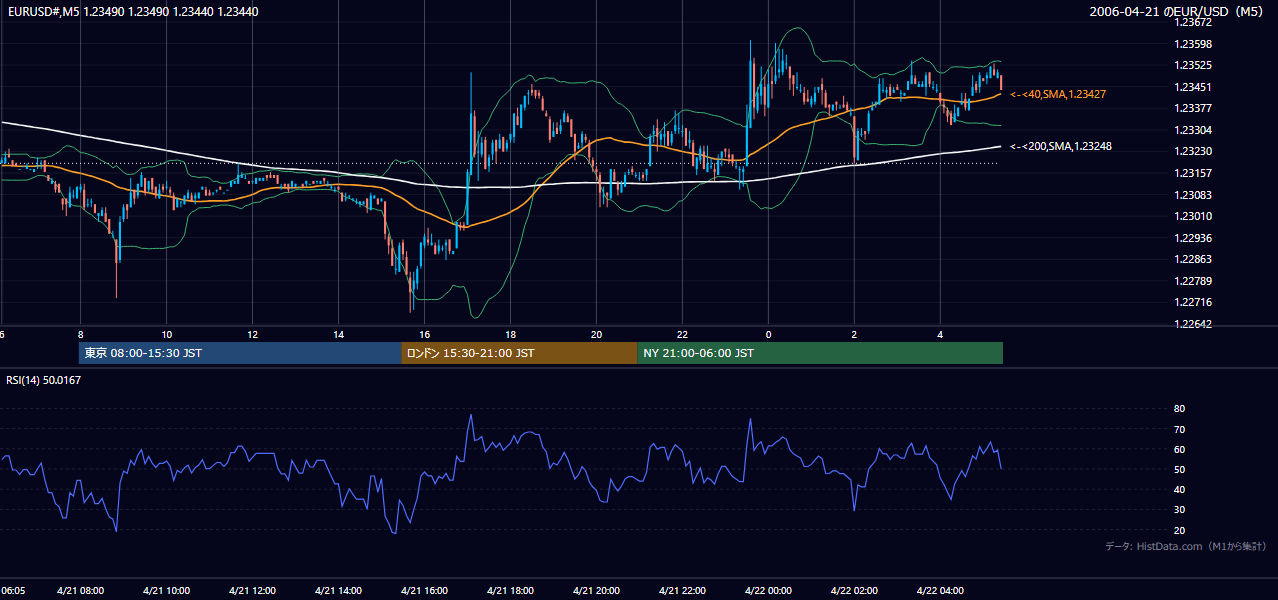Click RSI scale level 50
Viewport: 1278px width, 600px height.
pyautogui.click(x=1179, y=469)
